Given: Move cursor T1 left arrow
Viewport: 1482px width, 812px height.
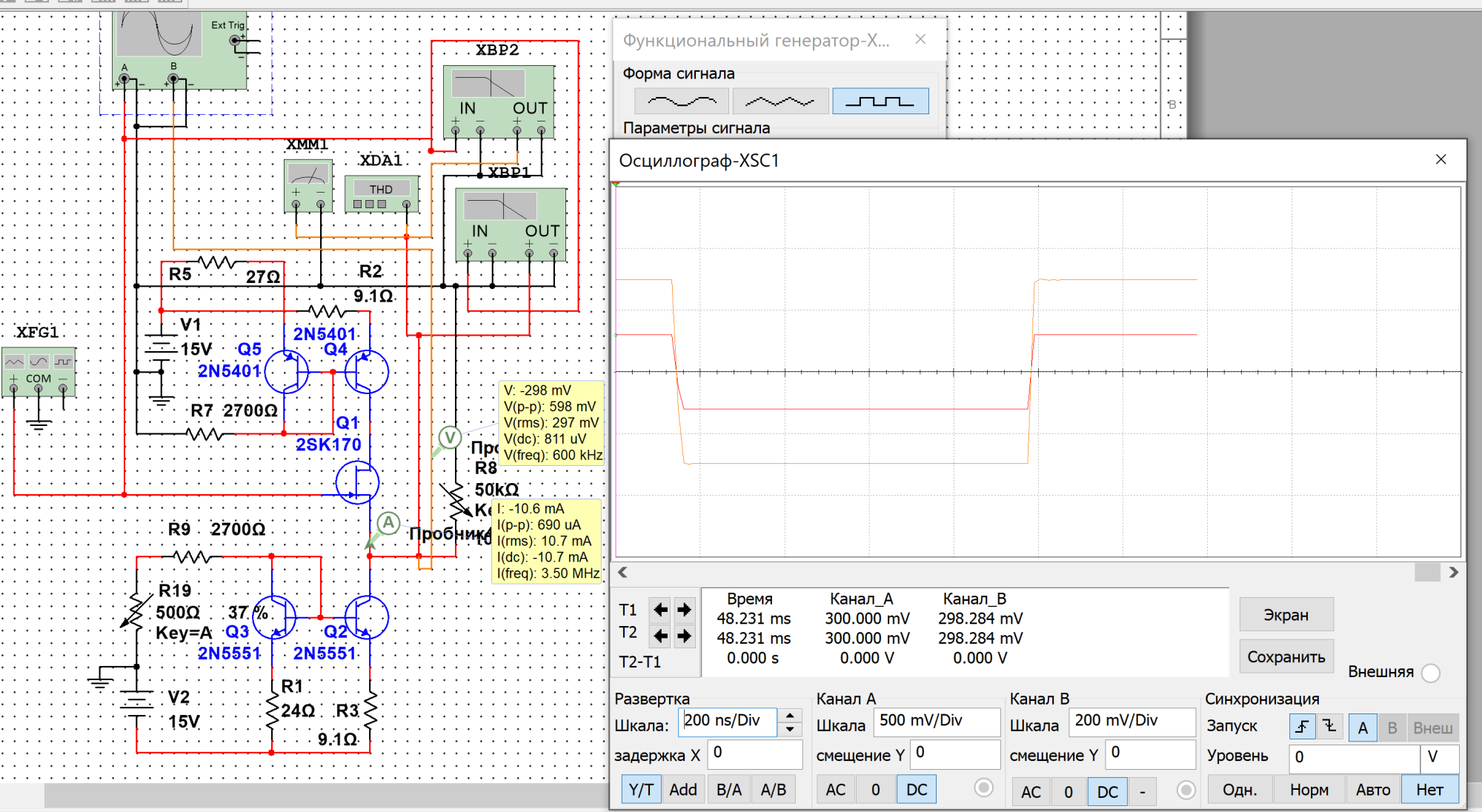Looking at the screenshot, I should (660, 610).
